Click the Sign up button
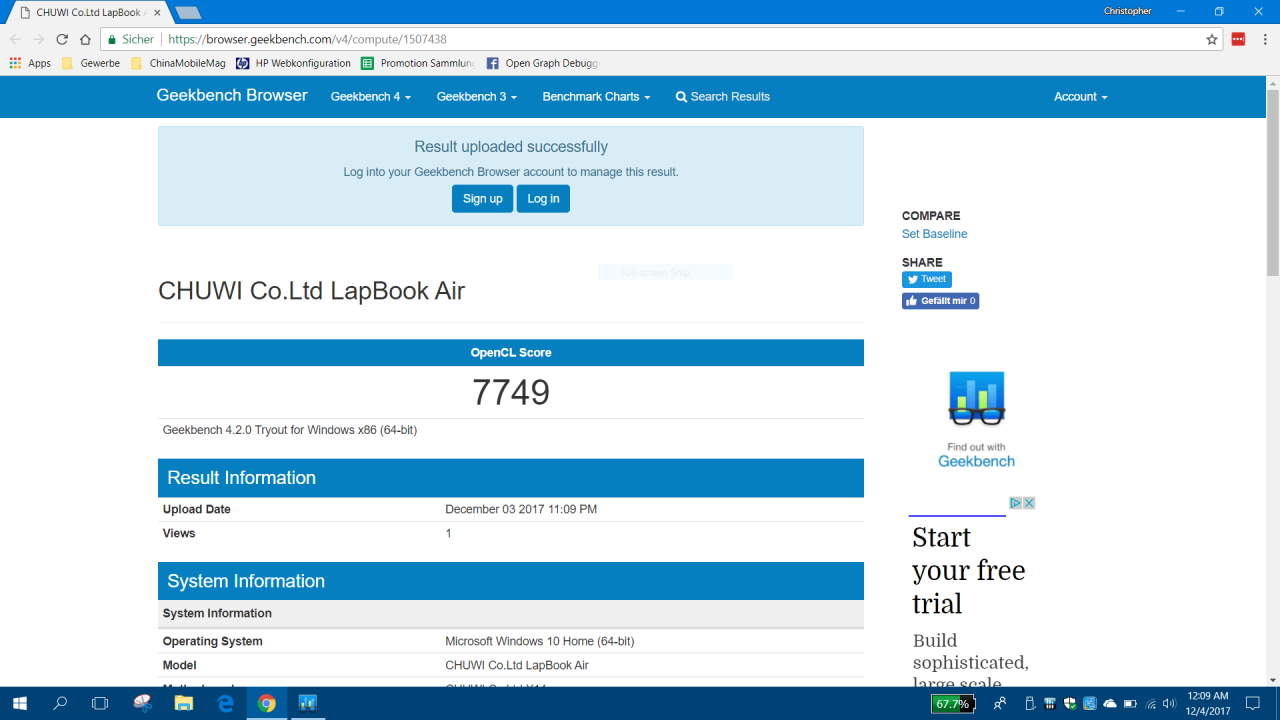The height and width of the screenshot is (720, 1280). 482,199
